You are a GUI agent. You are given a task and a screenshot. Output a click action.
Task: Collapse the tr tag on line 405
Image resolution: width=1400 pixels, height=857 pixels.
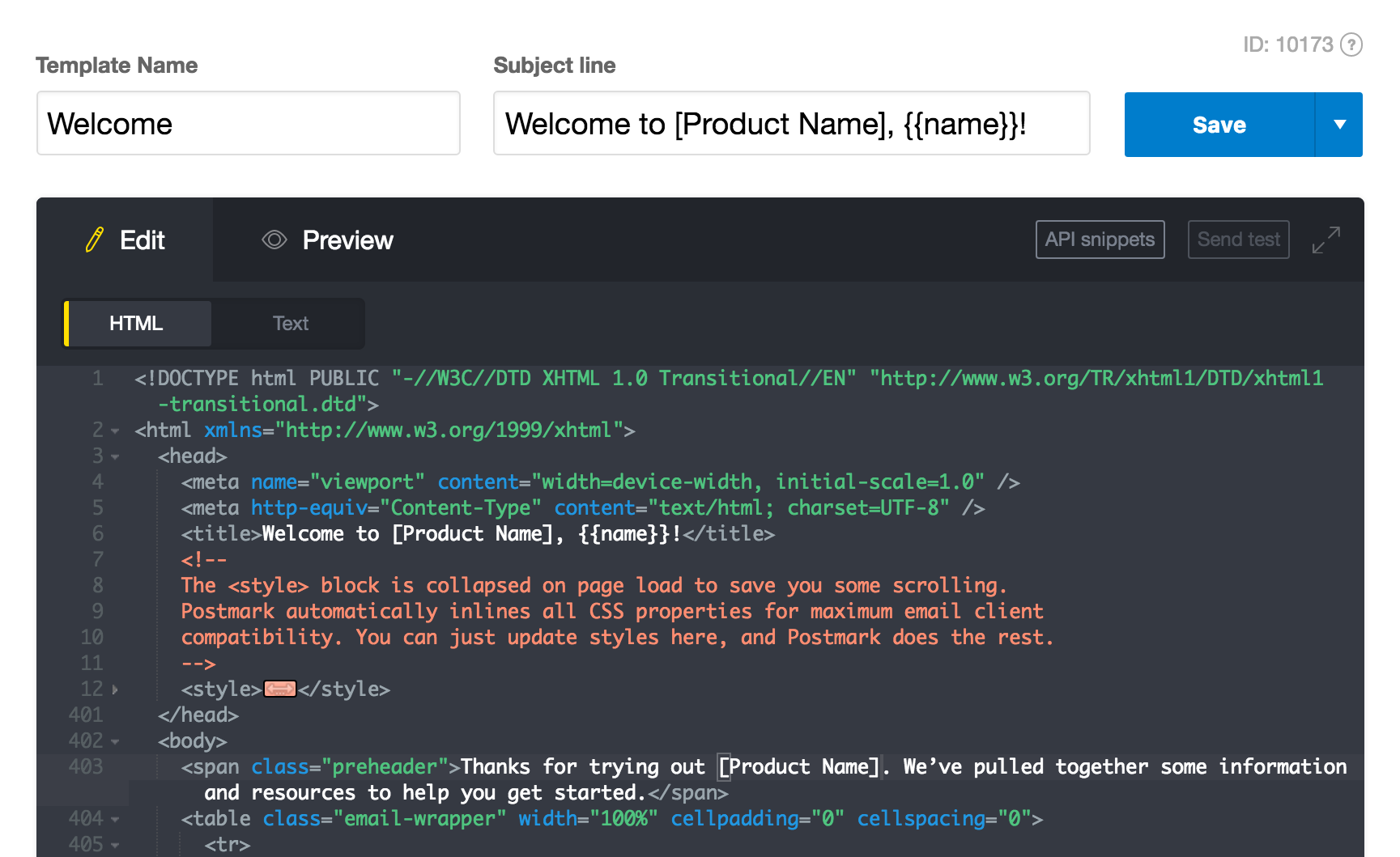pyautogui.click(x=115, y=846)
